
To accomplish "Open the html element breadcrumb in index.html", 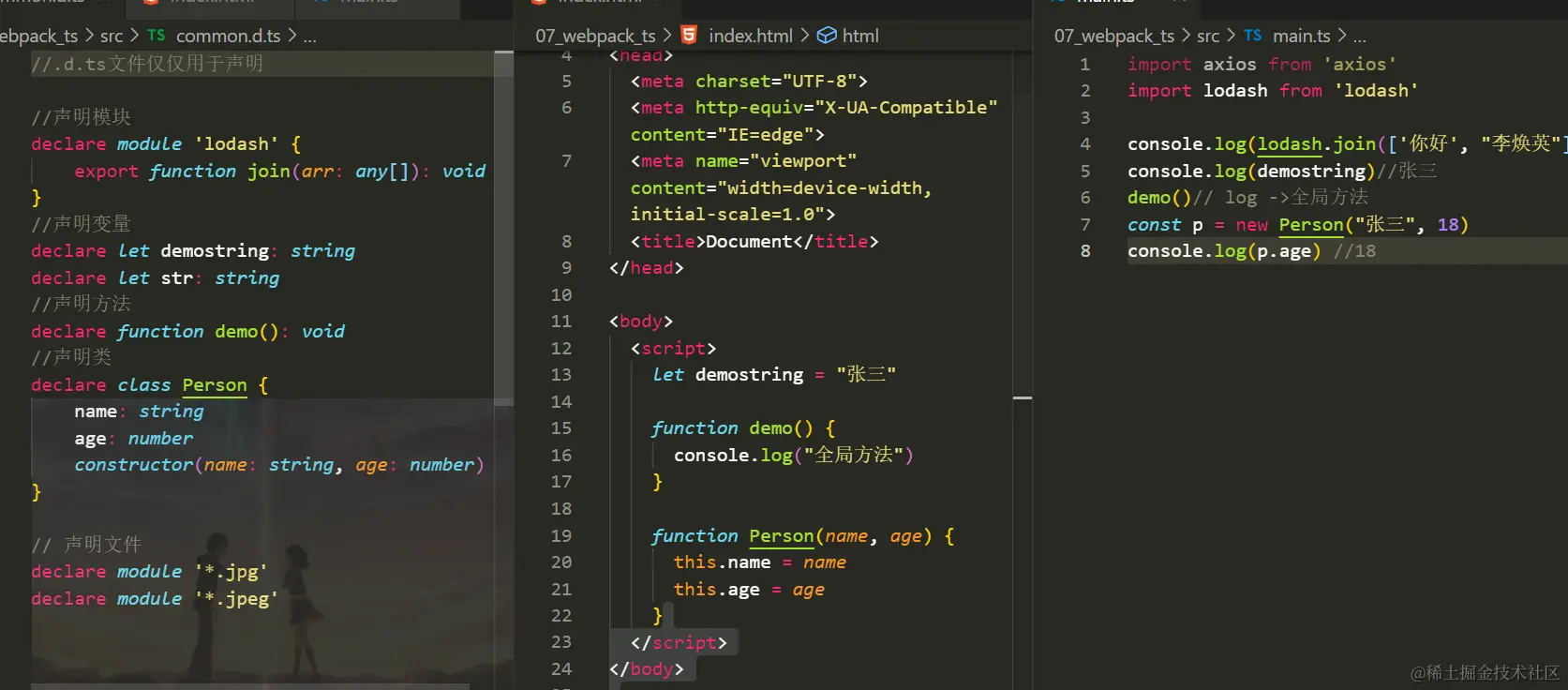I will [x=860, y=36].
